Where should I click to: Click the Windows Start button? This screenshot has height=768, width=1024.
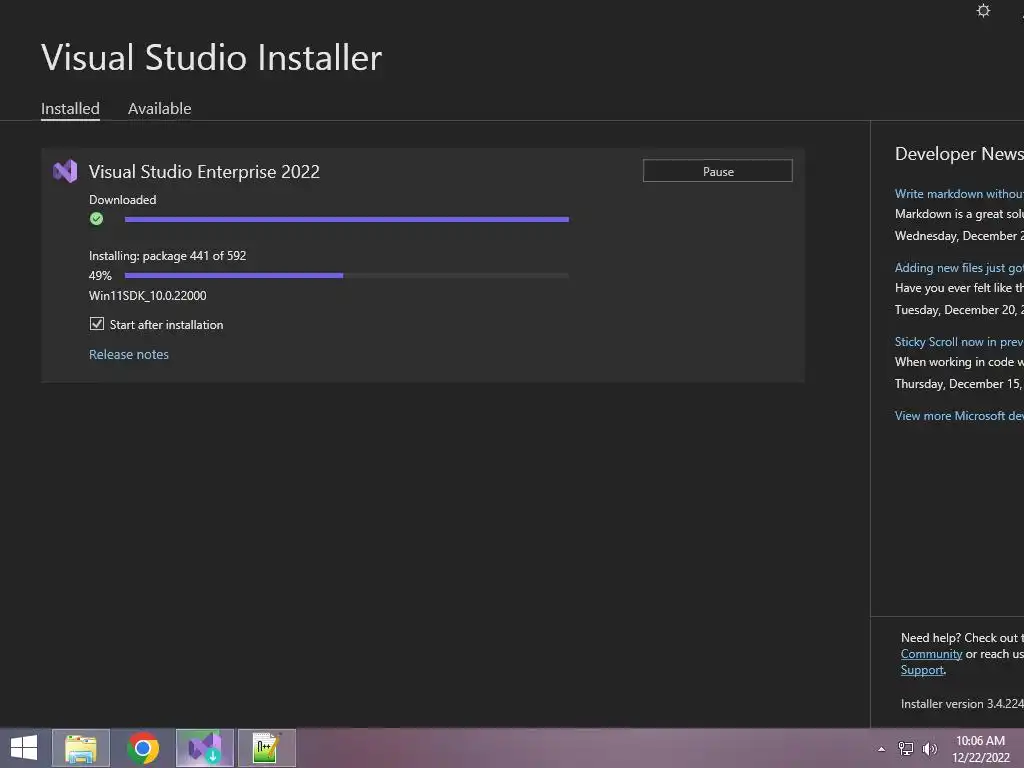(24, 748)
